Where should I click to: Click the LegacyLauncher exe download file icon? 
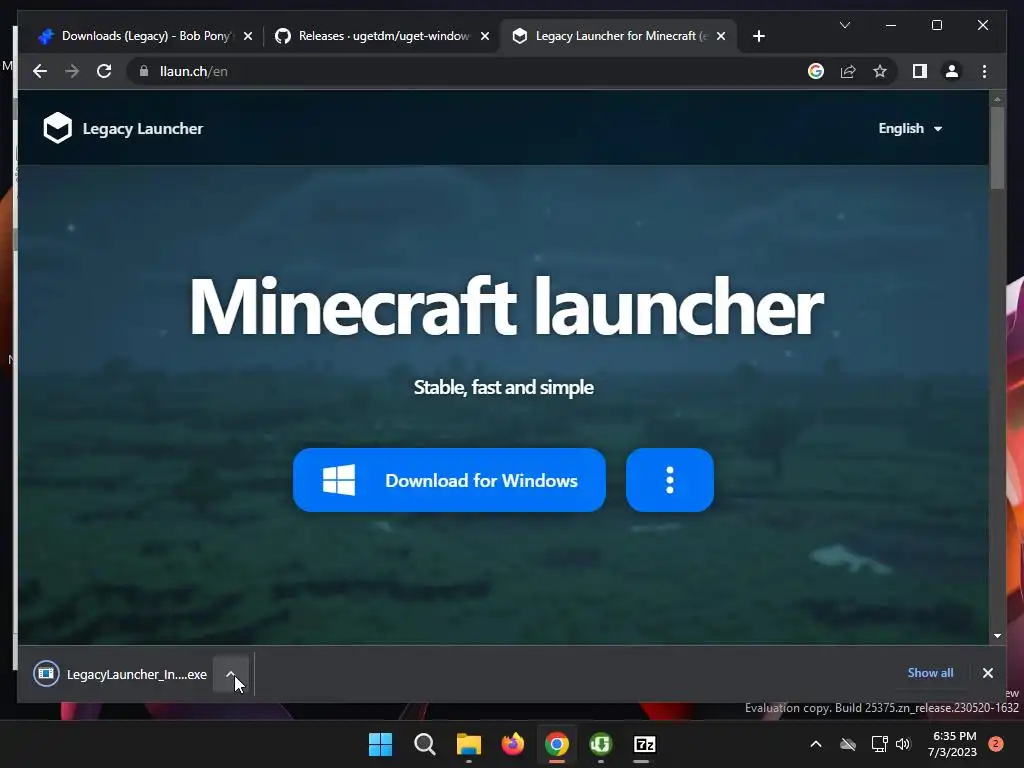[46, 673]
